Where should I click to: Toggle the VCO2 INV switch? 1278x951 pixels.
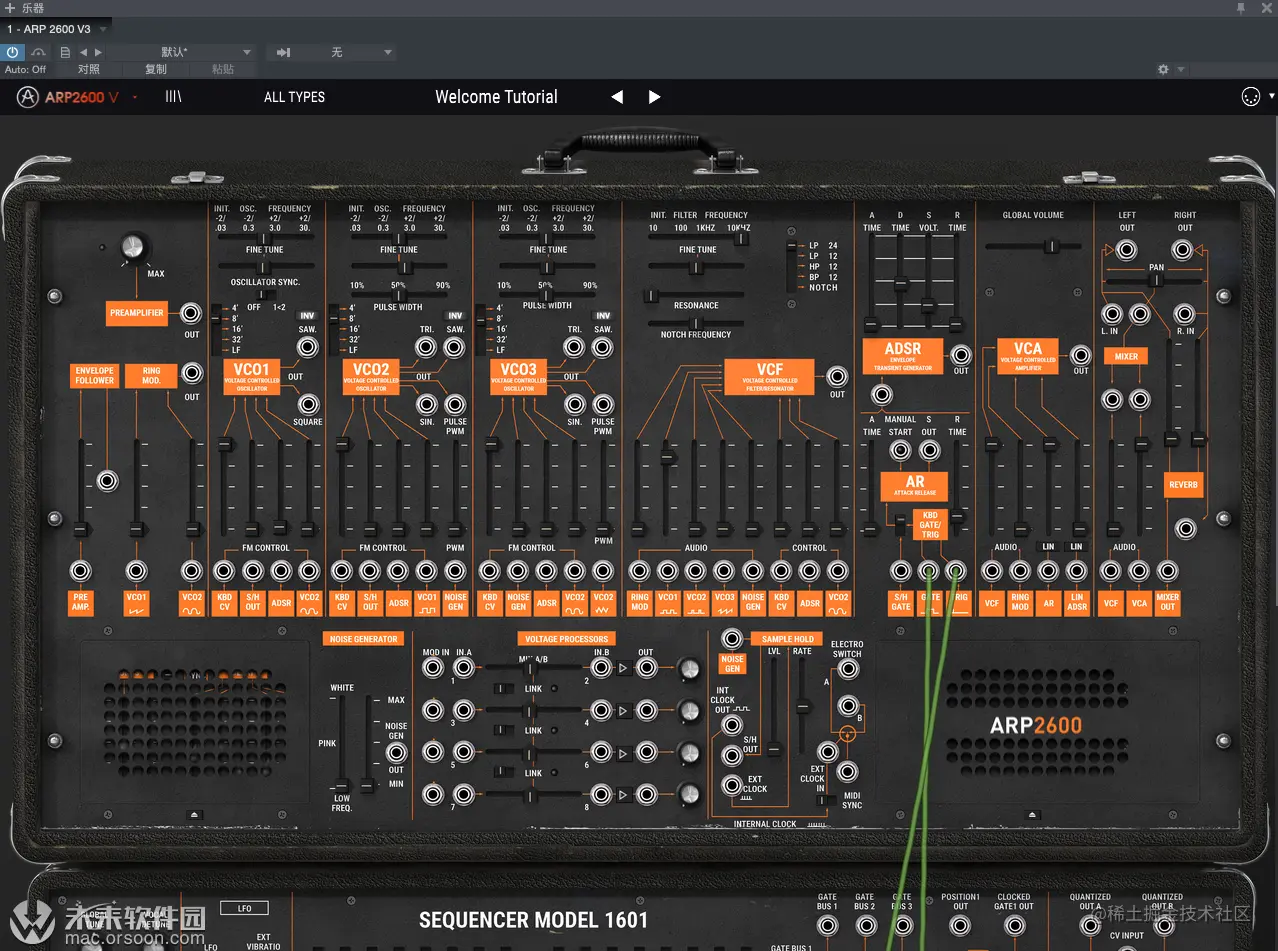point(455,316)
